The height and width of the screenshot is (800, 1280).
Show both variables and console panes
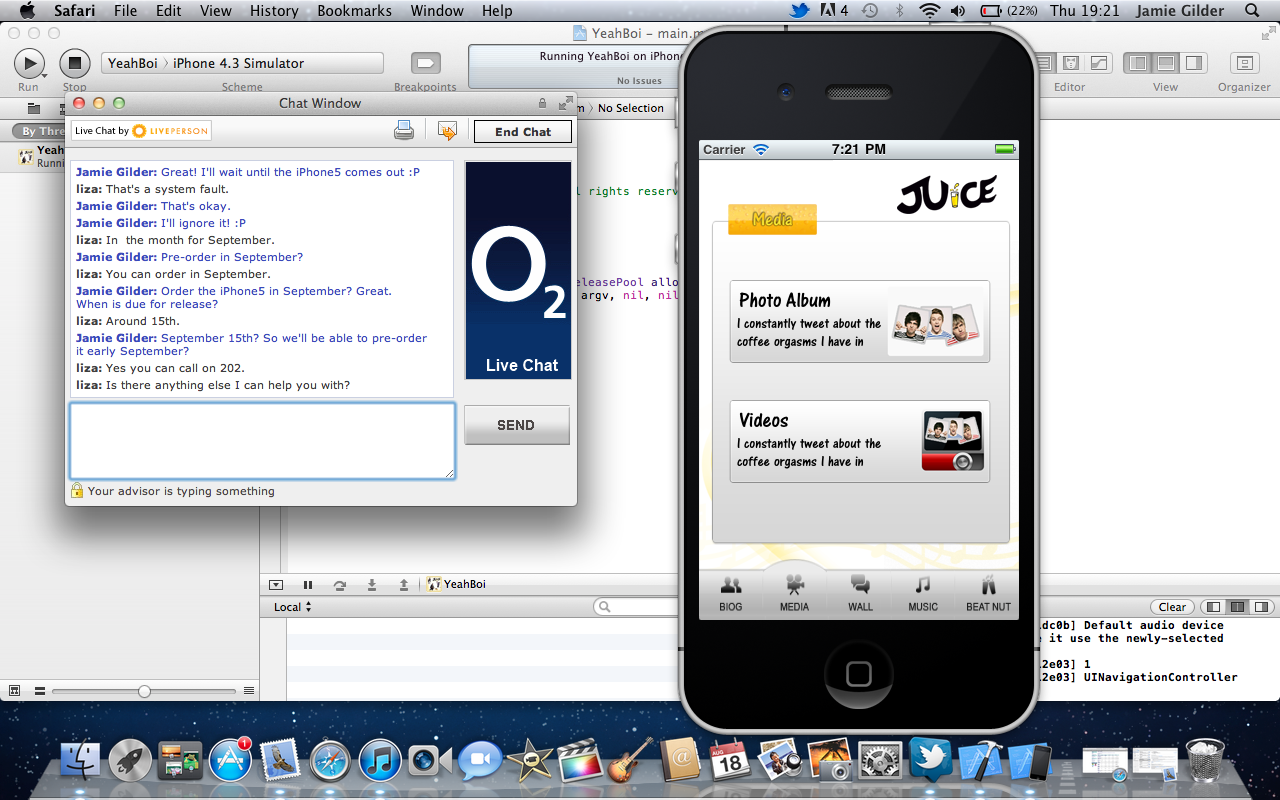pos(1236,607)
